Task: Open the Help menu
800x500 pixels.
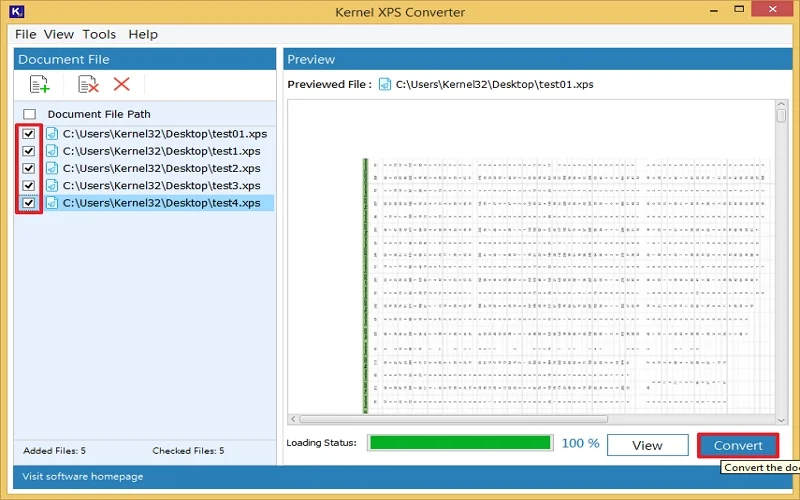Action: (x=143, y=34)
